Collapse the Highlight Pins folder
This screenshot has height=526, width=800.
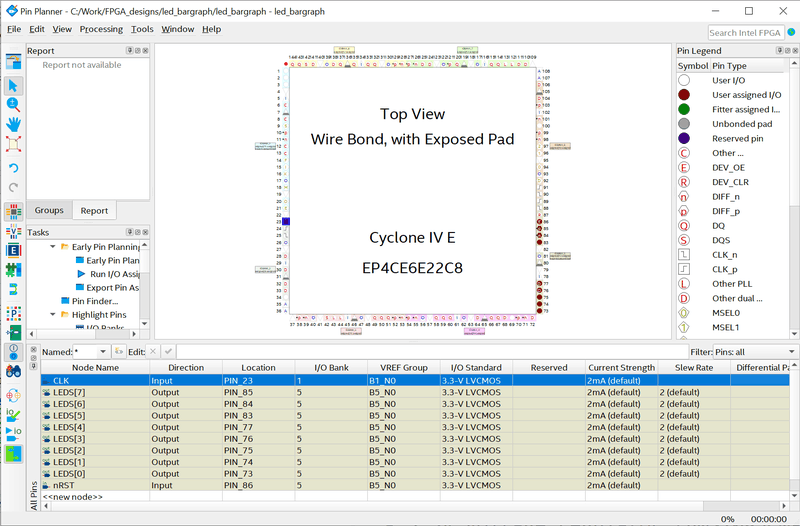tap(53, 314)
